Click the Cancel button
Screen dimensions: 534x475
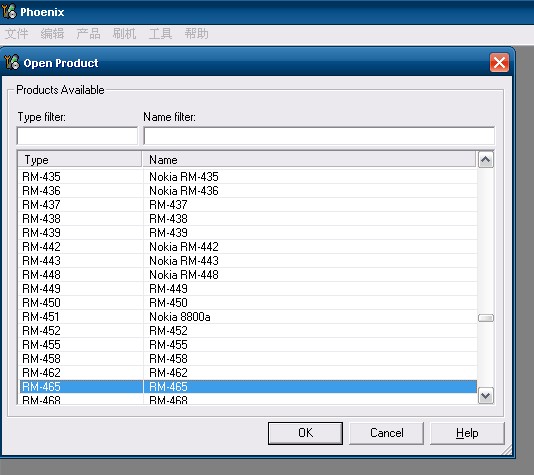(387, 433)
